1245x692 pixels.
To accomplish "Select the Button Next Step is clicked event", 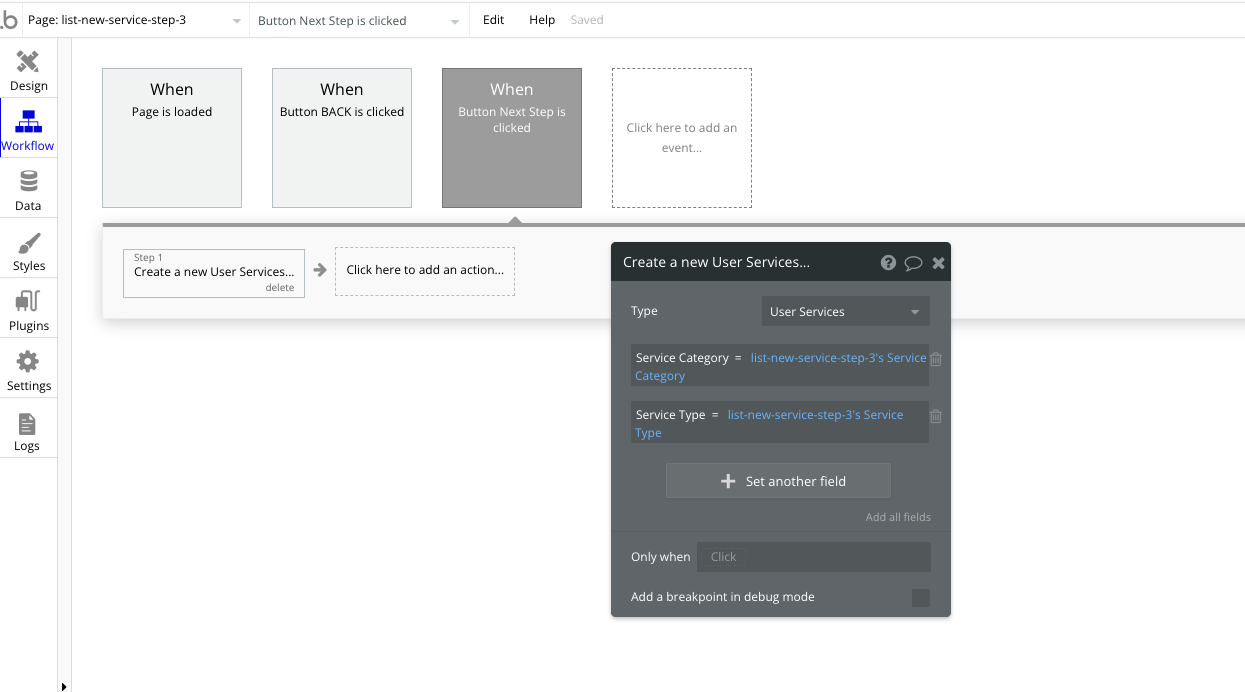I will 512,138.
